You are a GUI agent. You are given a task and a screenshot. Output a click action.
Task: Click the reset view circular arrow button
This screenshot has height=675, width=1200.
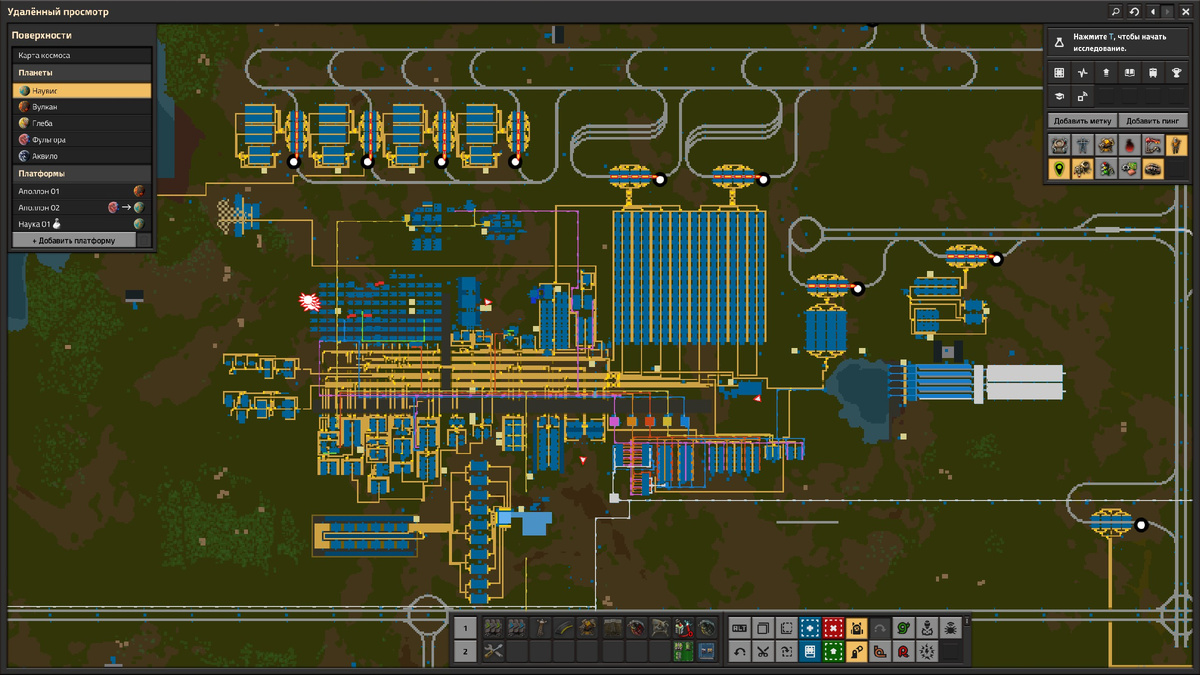click(1134, 11)
